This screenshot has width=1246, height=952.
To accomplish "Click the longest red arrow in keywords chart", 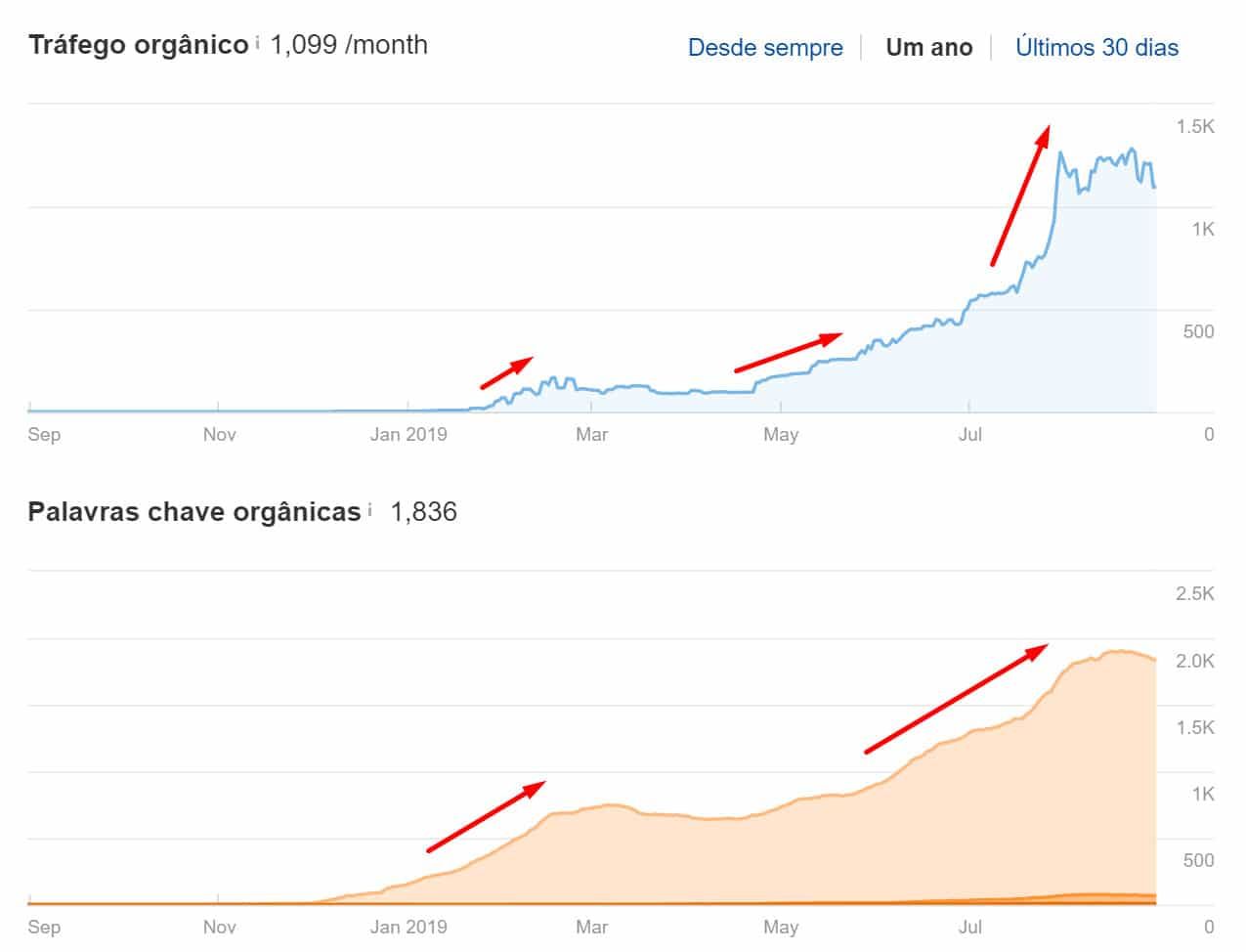I will (956, 699).
